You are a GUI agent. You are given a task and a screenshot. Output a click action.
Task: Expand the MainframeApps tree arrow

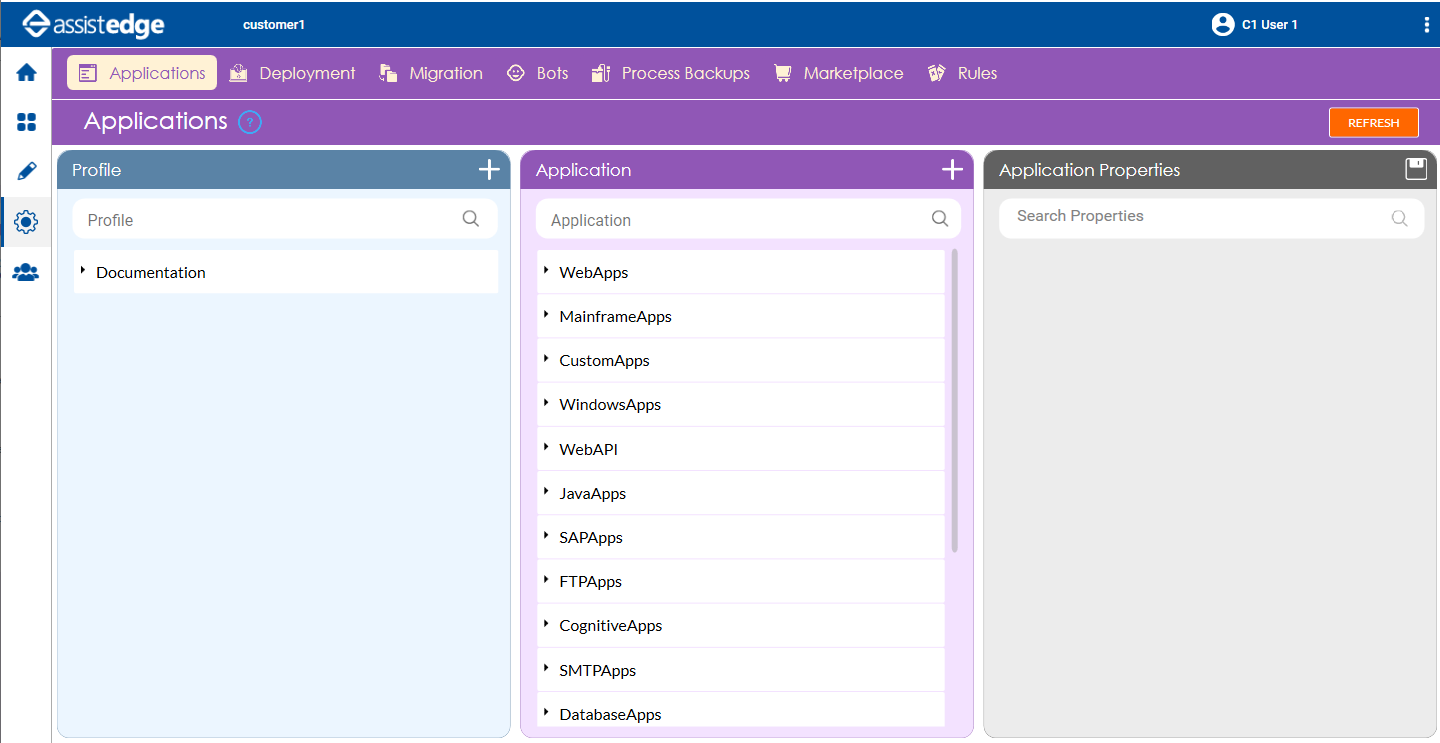pyautogui.click(x=546, y=315)
